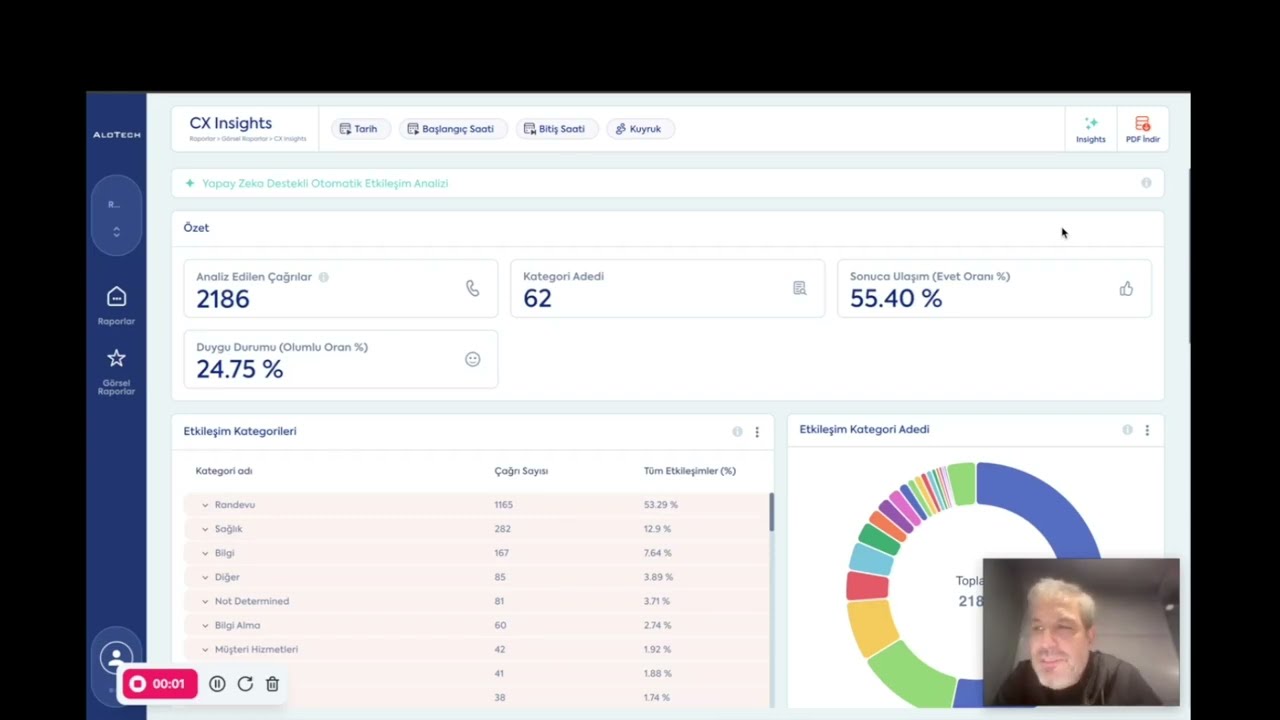Click the 55.40 % result rate value
This screenshot has height=720, width=1280.
(x=896, y=299)
